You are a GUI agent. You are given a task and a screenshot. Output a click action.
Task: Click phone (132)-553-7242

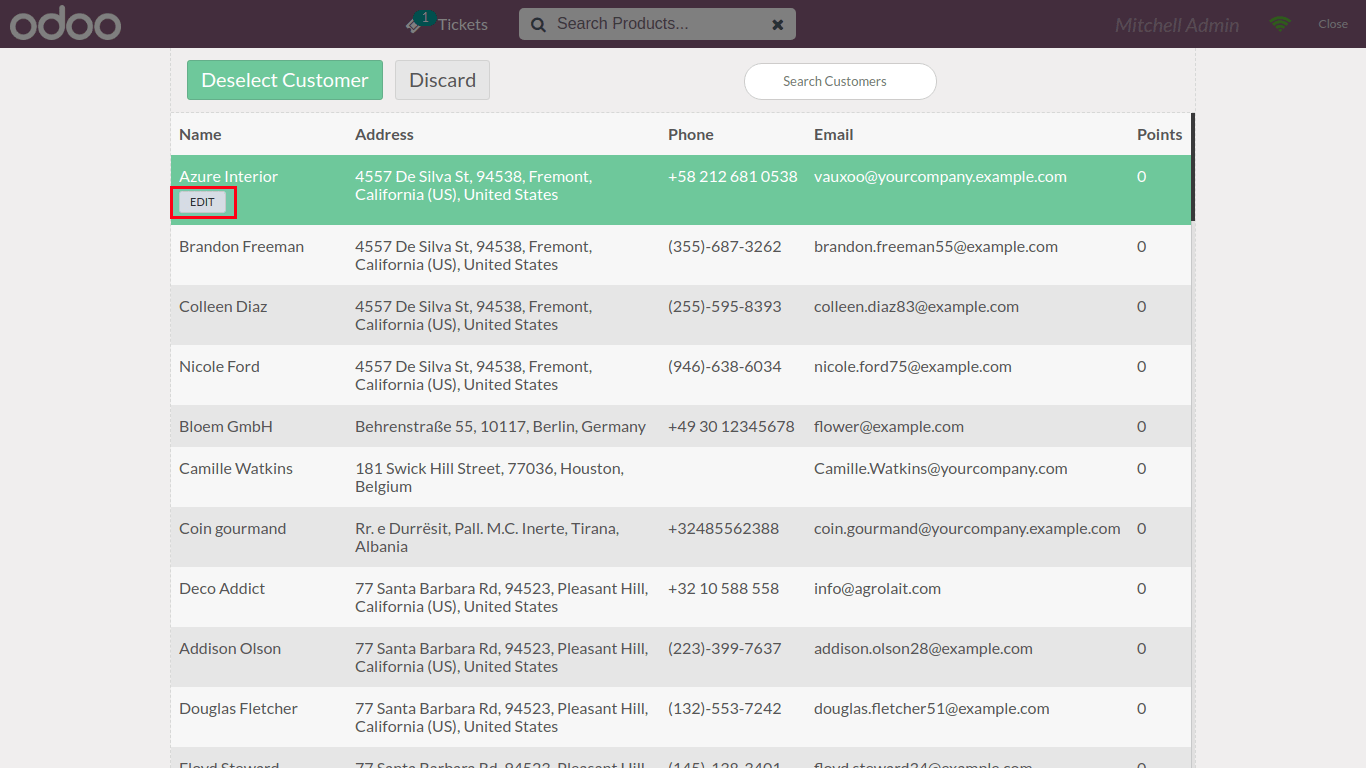click(725, 708)
